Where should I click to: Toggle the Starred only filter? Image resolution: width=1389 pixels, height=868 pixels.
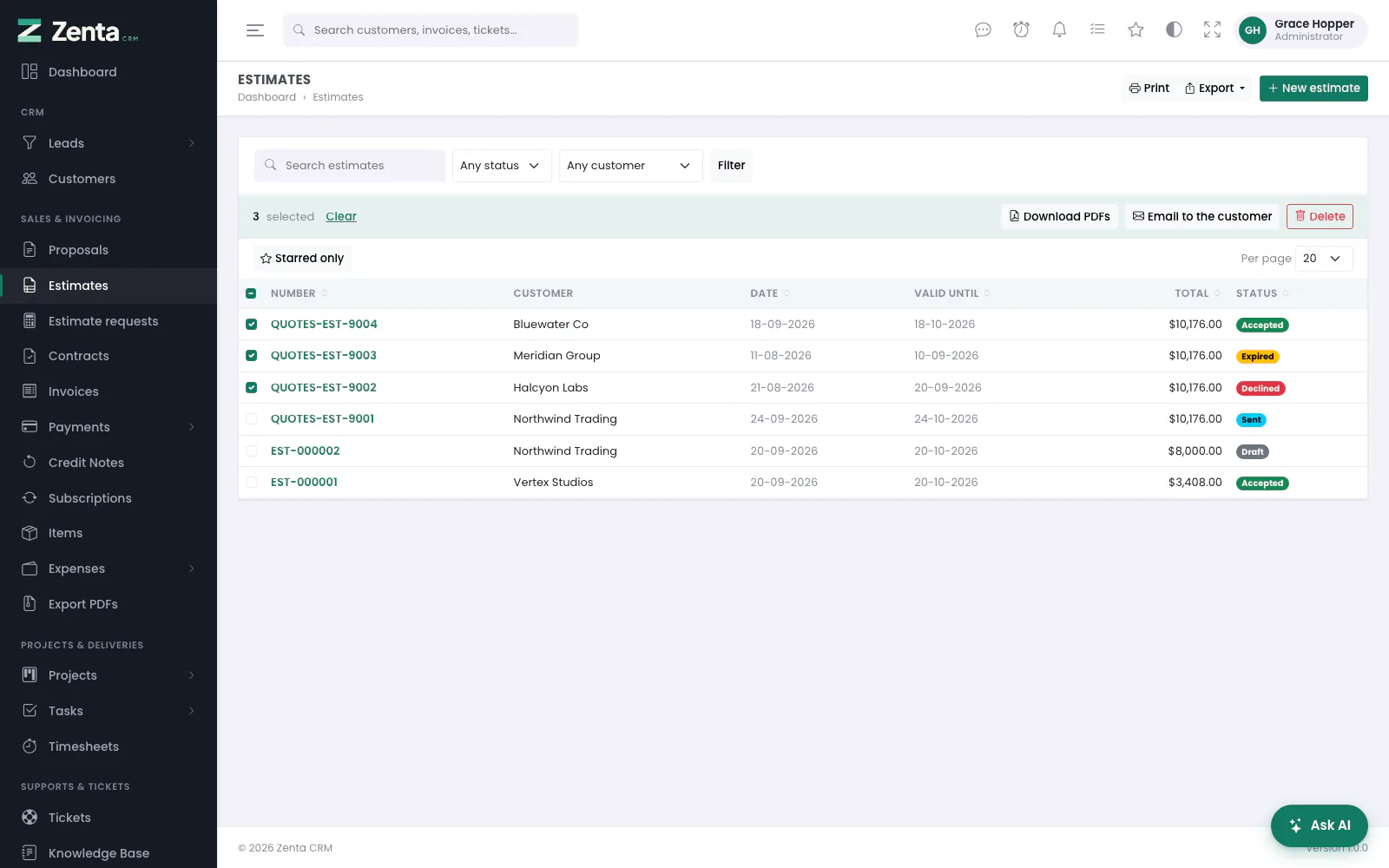click(302, 259)
